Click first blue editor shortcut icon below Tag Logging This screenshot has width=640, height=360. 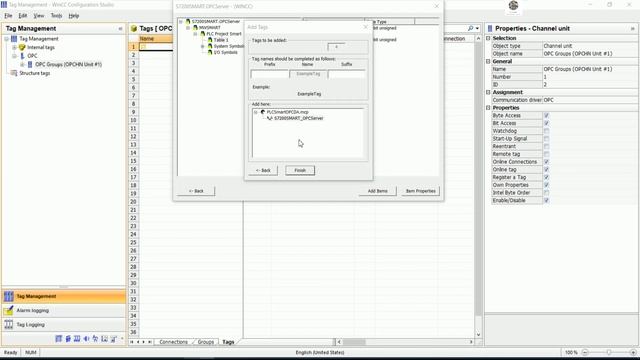(x=59, y=339)
